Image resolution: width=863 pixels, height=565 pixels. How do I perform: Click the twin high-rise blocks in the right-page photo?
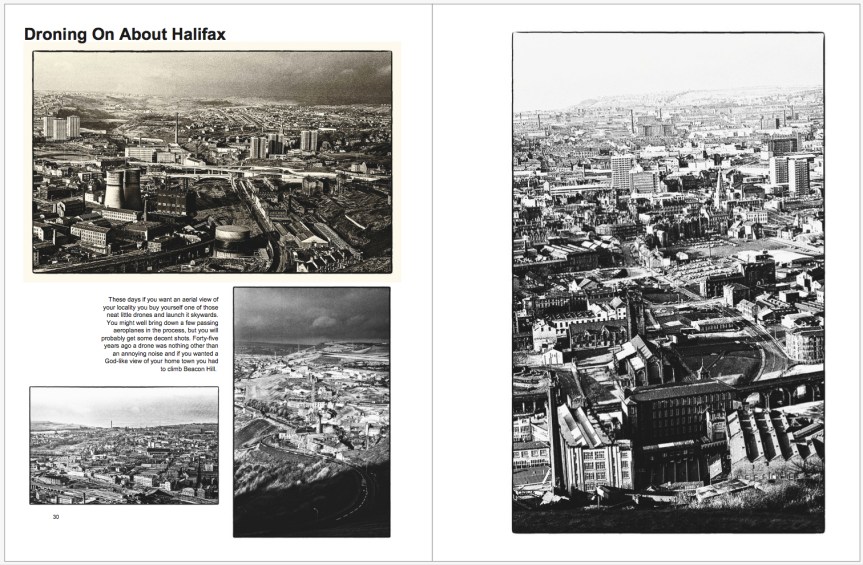789,173
